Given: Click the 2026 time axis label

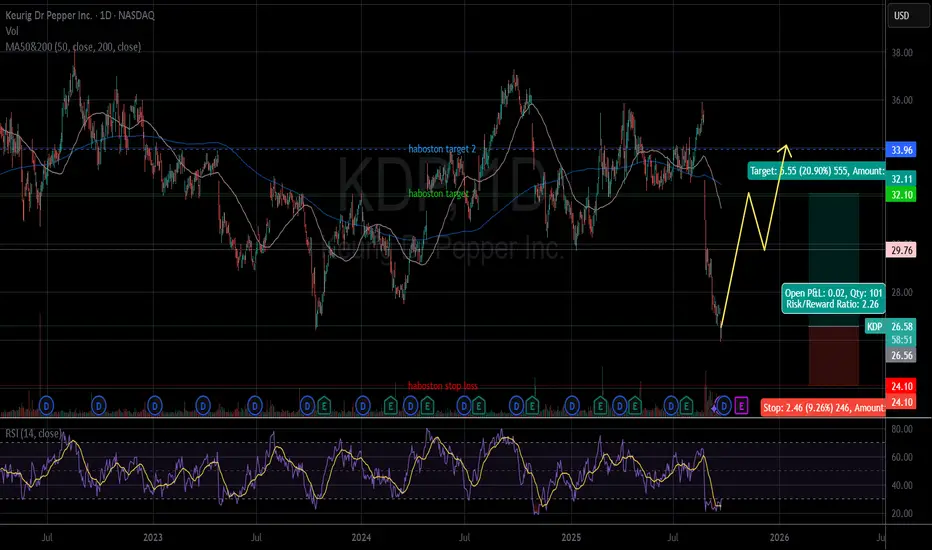Looking at the screenshot, I should [779, 538].
